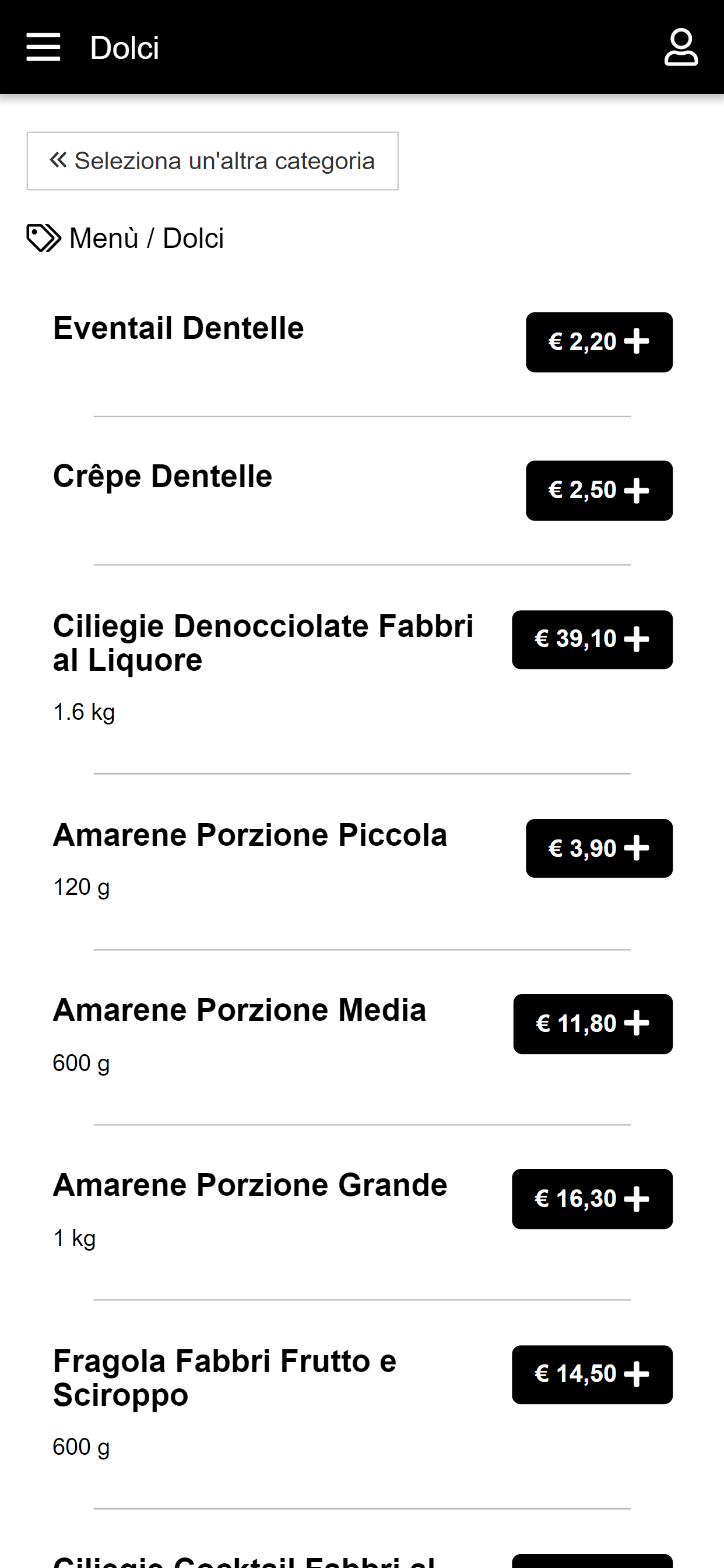Click plus icon on Eventail Dentelle price

click(x=637, y=342)
